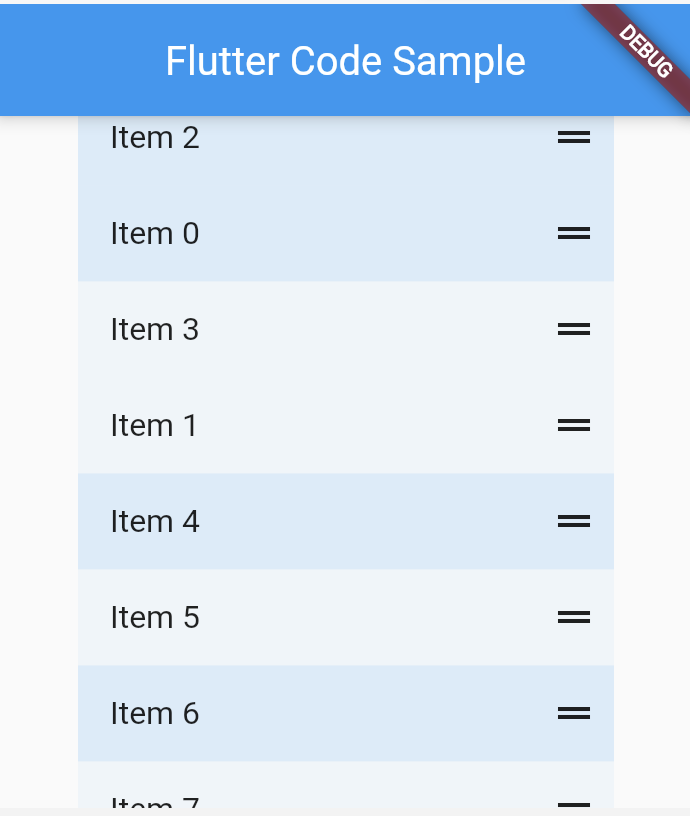Click the drag handle for Item 0
The width and height of the screenshot is (690, 816).
(x=574, y=233)
